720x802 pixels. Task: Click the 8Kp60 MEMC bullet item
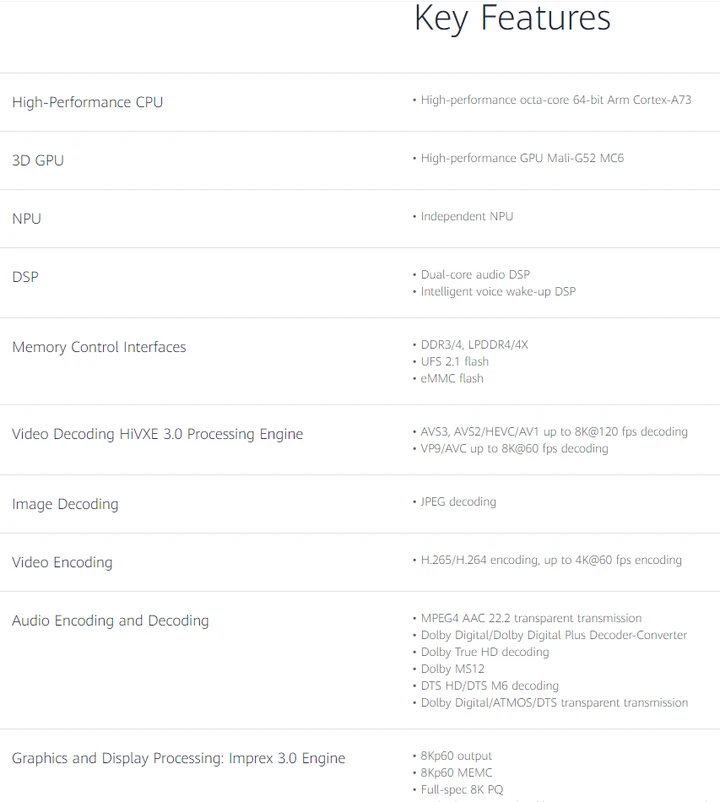(456, 772)
